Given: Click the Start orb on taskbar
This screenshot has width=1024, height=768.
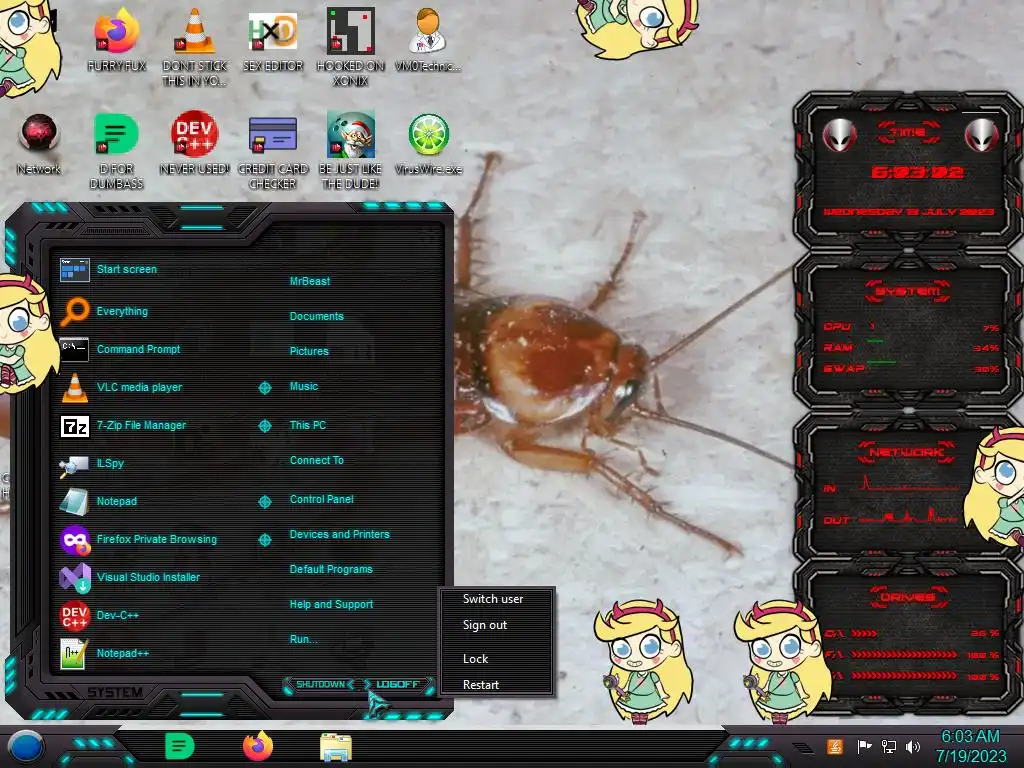Looking at the screenshot, I should 26,746.
